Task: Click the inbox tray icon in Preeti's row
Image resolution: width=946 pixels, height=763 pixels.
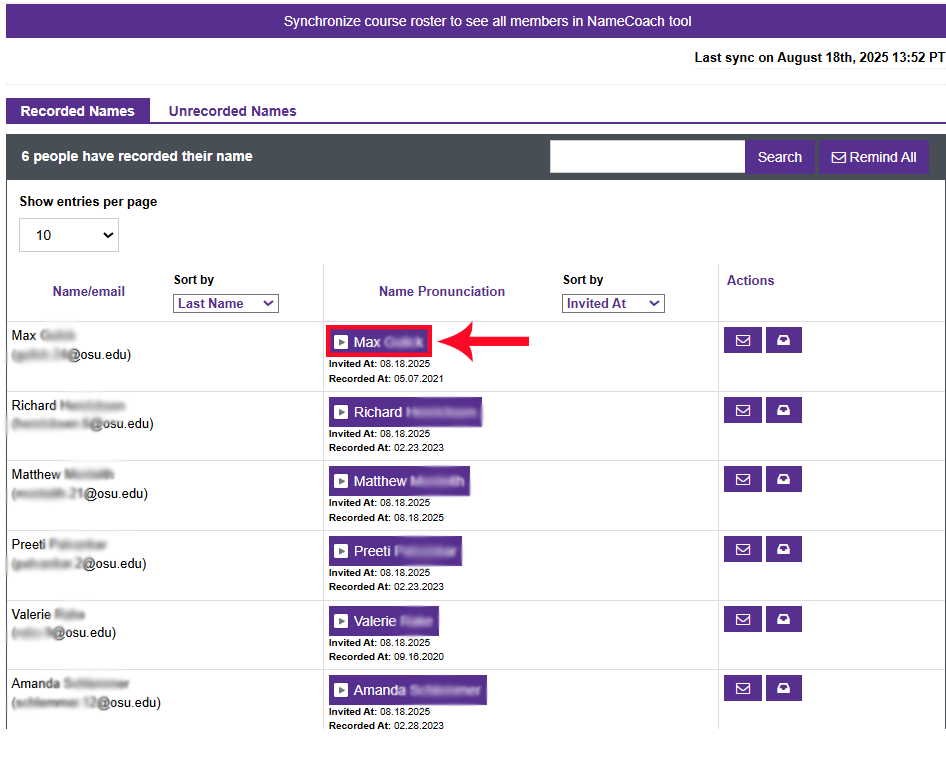Action: coord(783,549)
